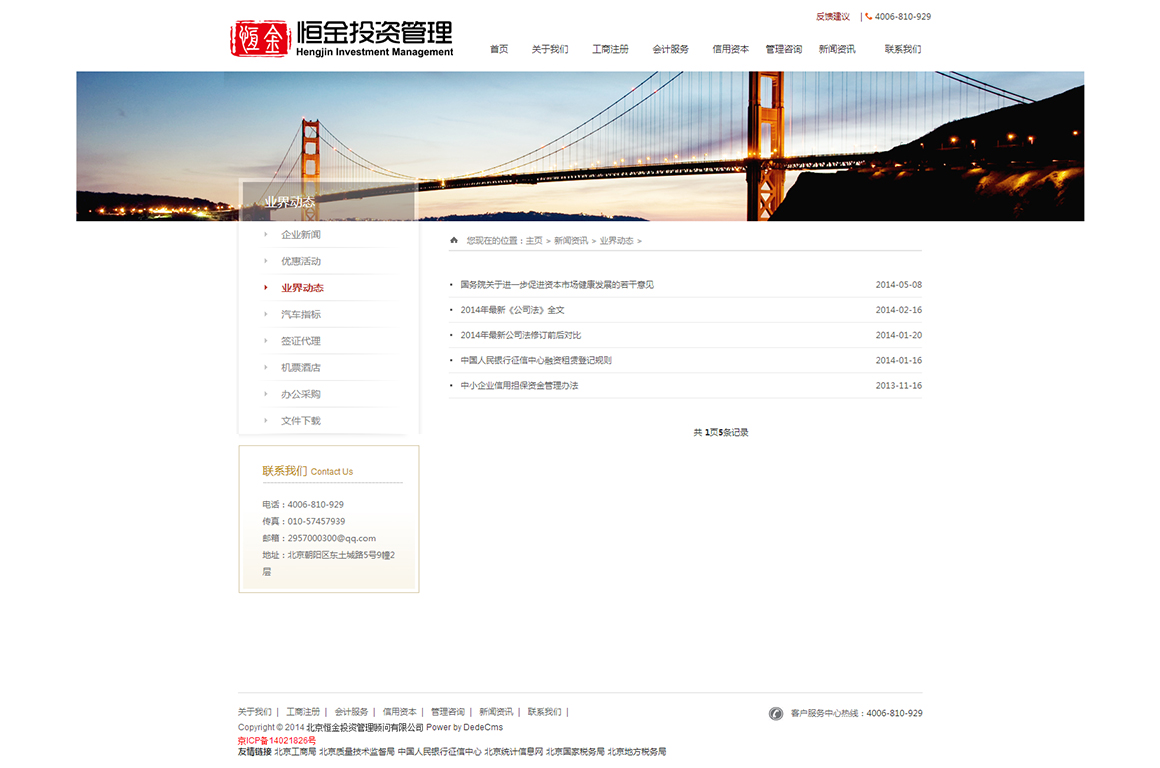The width and height of the screenshot is (1160, 768).
Task: Open 联系我们 in main navigation
Action: click(x=903, y=49)
